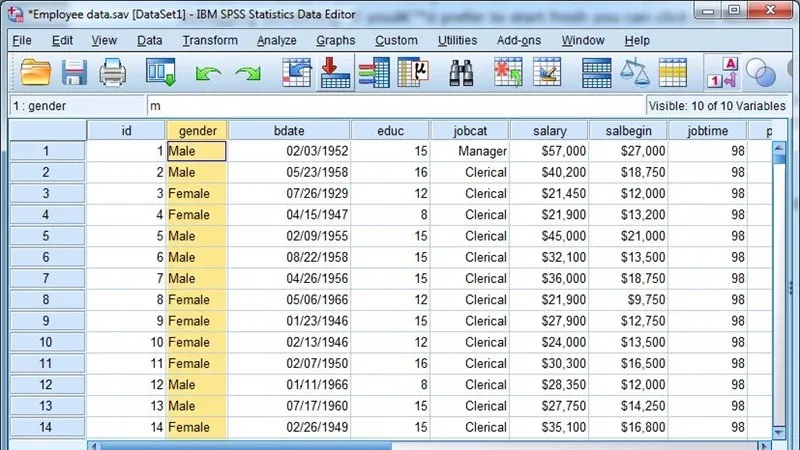Click the Female gender cell in row 9
This screenshot has width=800, height=450.
[x=196, y=321]
